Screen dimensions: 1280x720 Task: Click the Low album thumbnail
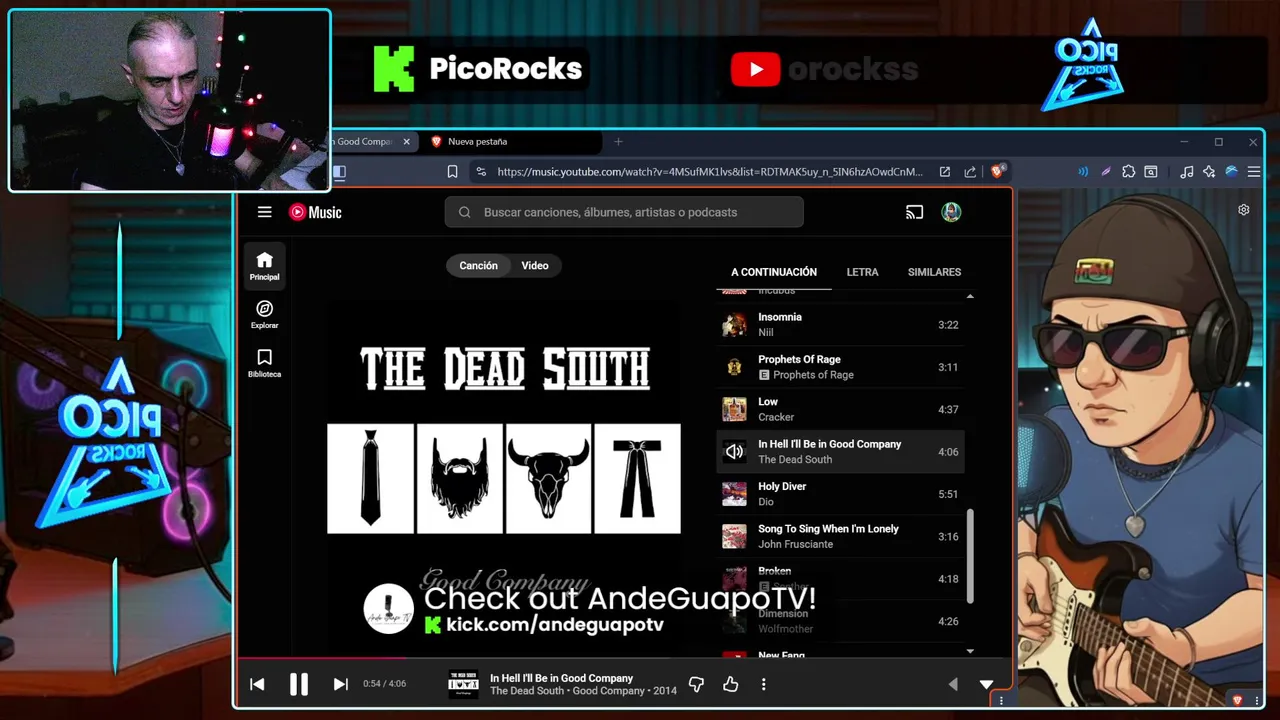coord(734,409)
